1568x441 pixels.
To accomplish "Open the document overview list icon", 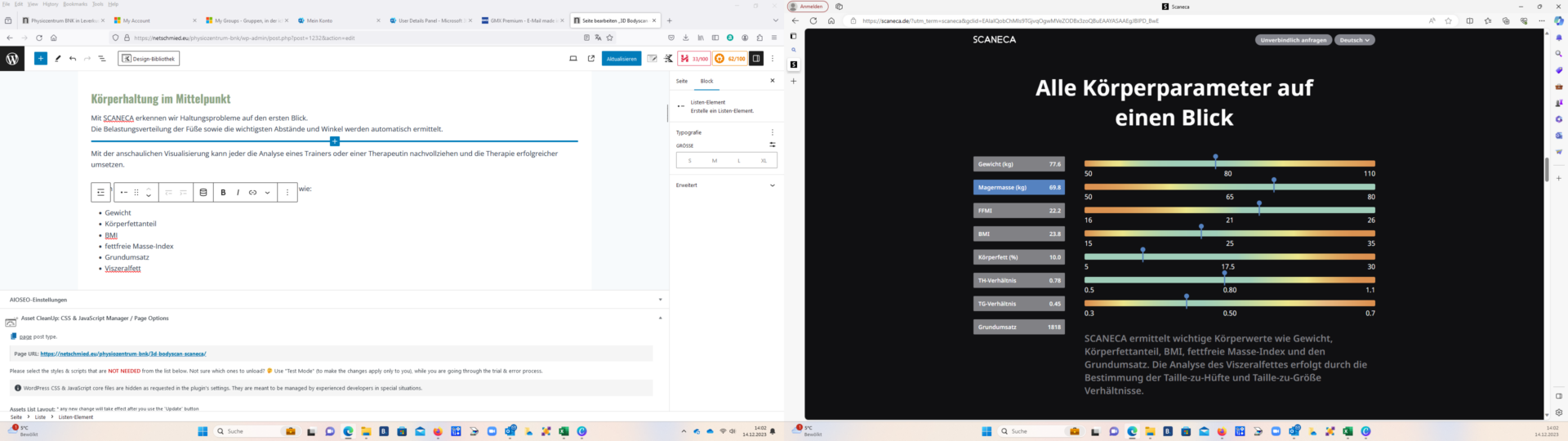I will pyautogui.click(x=102, y=59).
